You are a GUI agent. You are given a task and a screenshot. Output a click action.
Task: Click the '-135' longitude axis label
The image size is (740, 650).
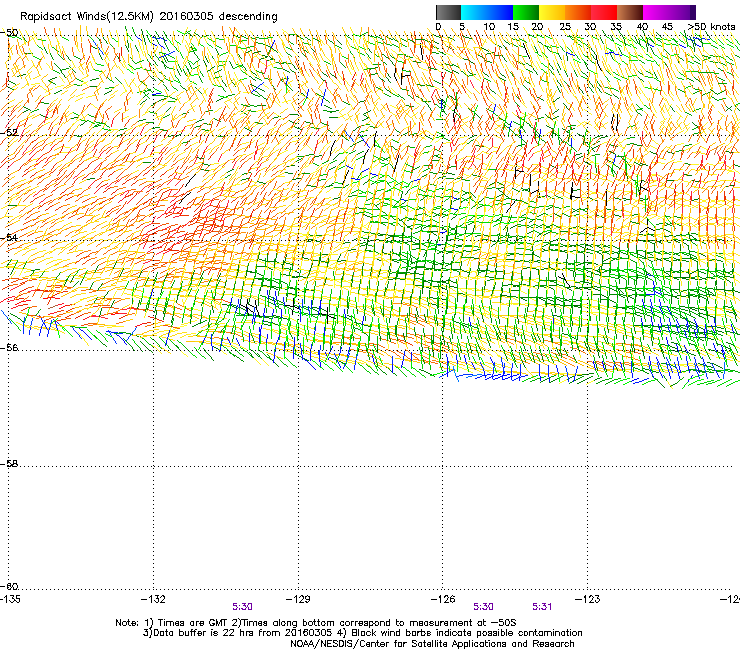click(10, 599)
